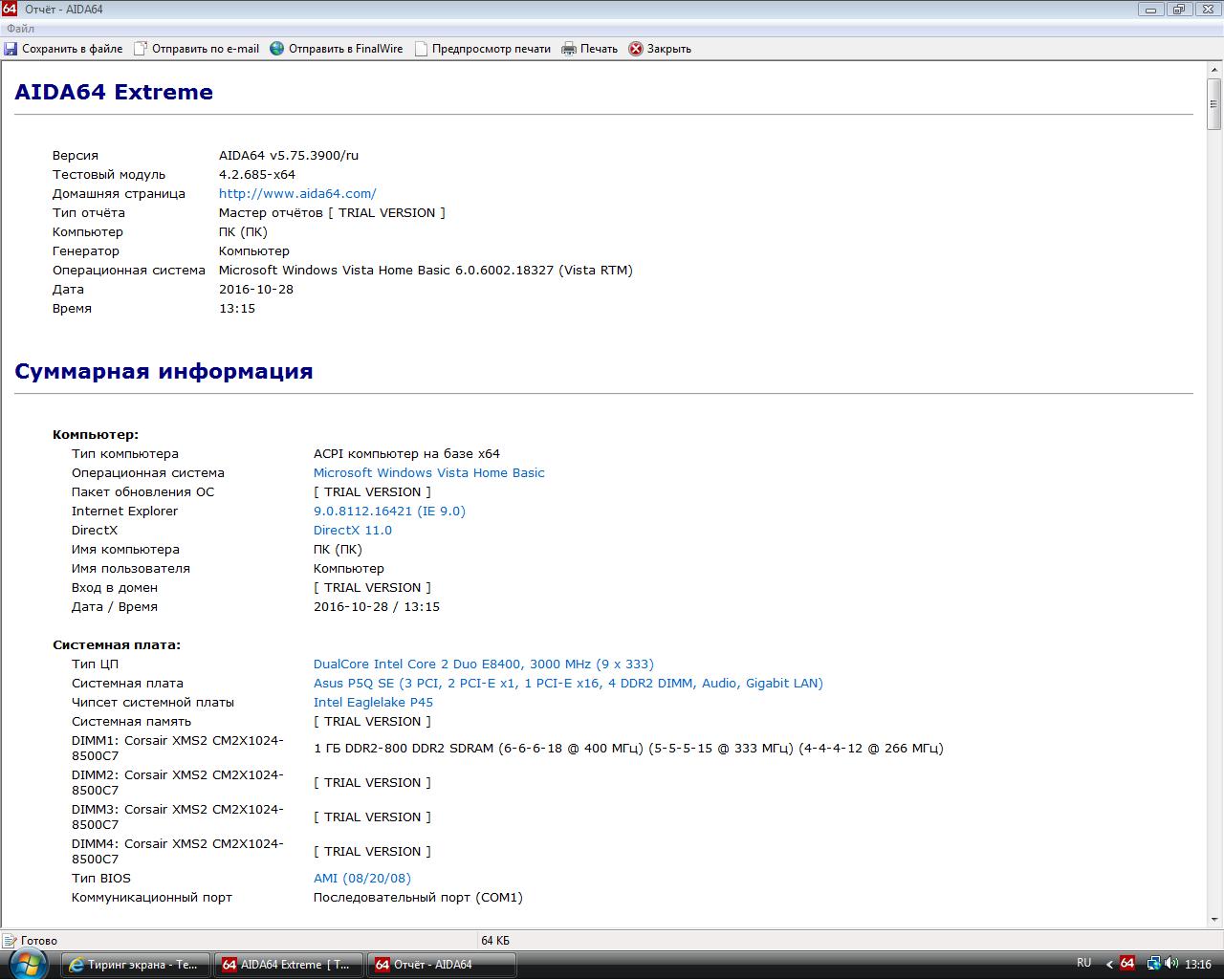The height and width of the screenshot is (980, 1224).
Task: Click test module value 4.2.685-x64
Action: 257,174
